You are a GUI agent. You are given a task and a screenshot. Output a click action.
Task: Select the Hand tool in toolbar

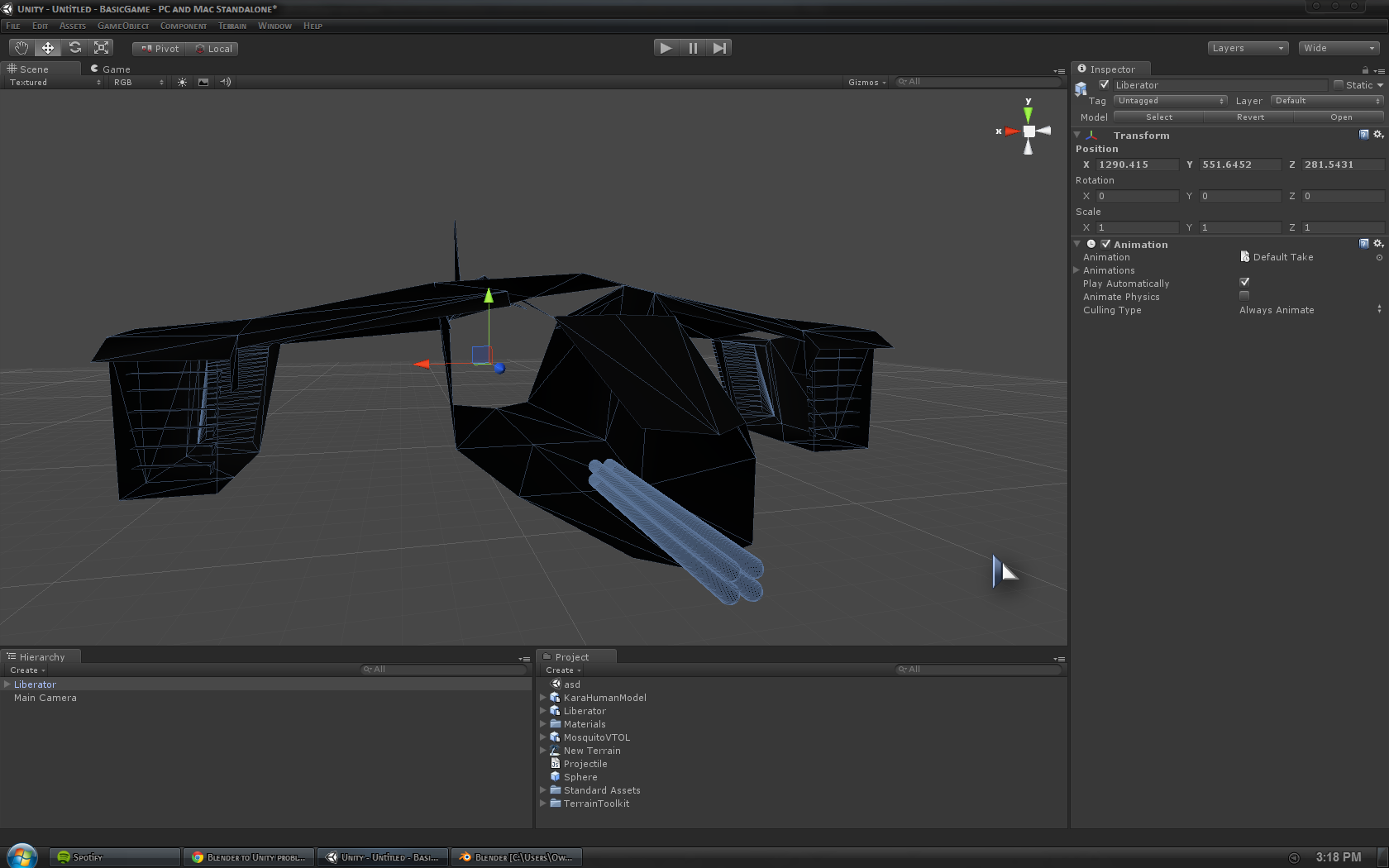(21, 48)
